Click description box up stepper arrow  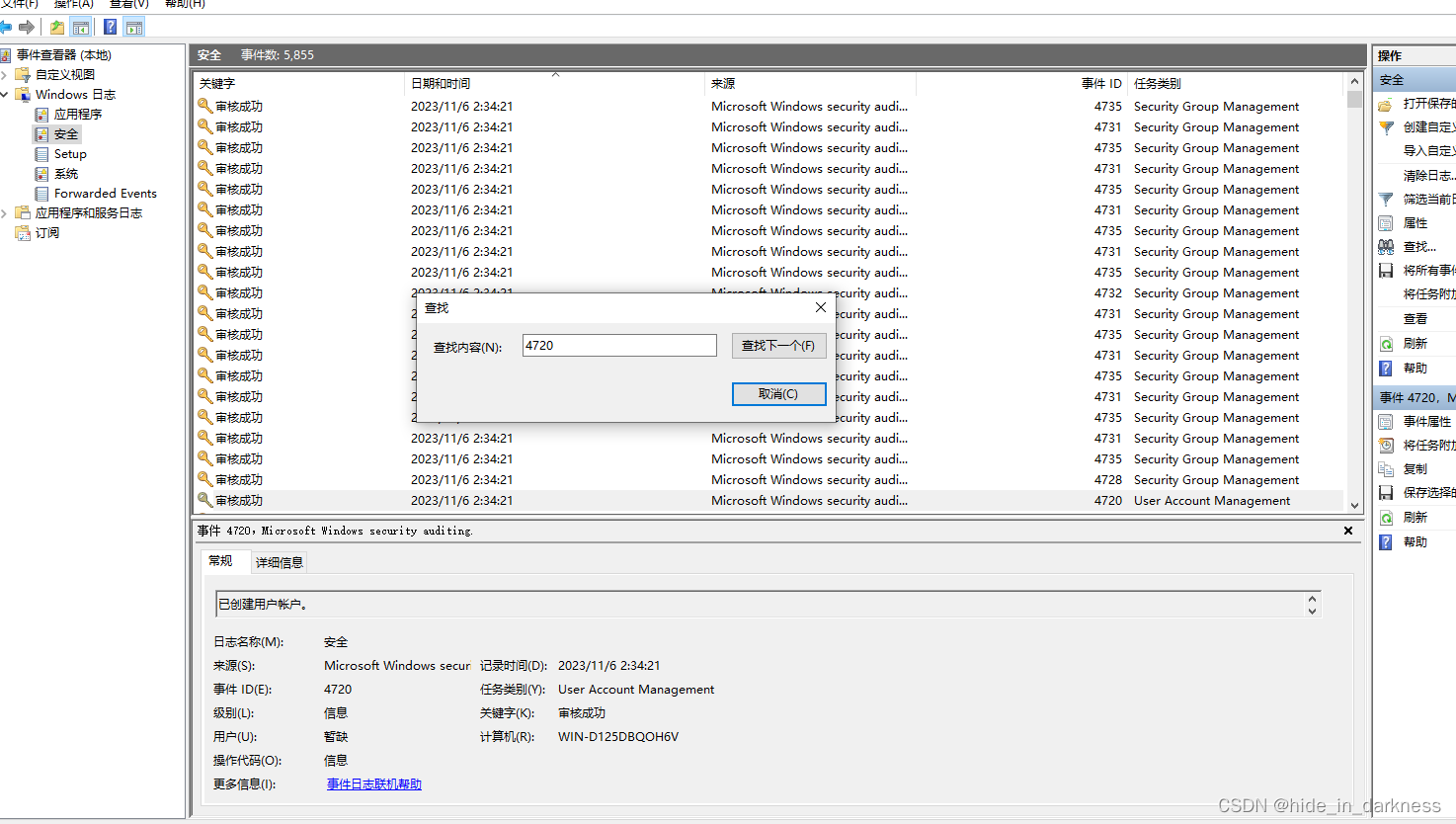pyautogui.click(x=1312, y=599)
